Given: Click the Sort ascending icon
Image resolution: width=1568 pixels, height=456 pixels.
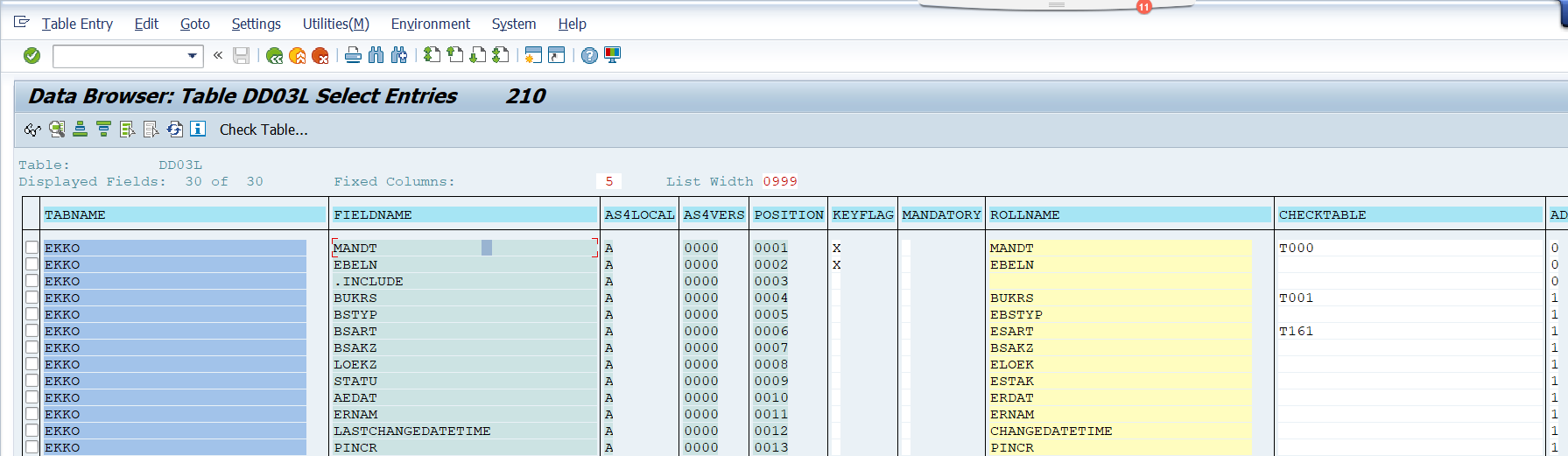Looking at the screenshot, I should [x=81, y=130].
